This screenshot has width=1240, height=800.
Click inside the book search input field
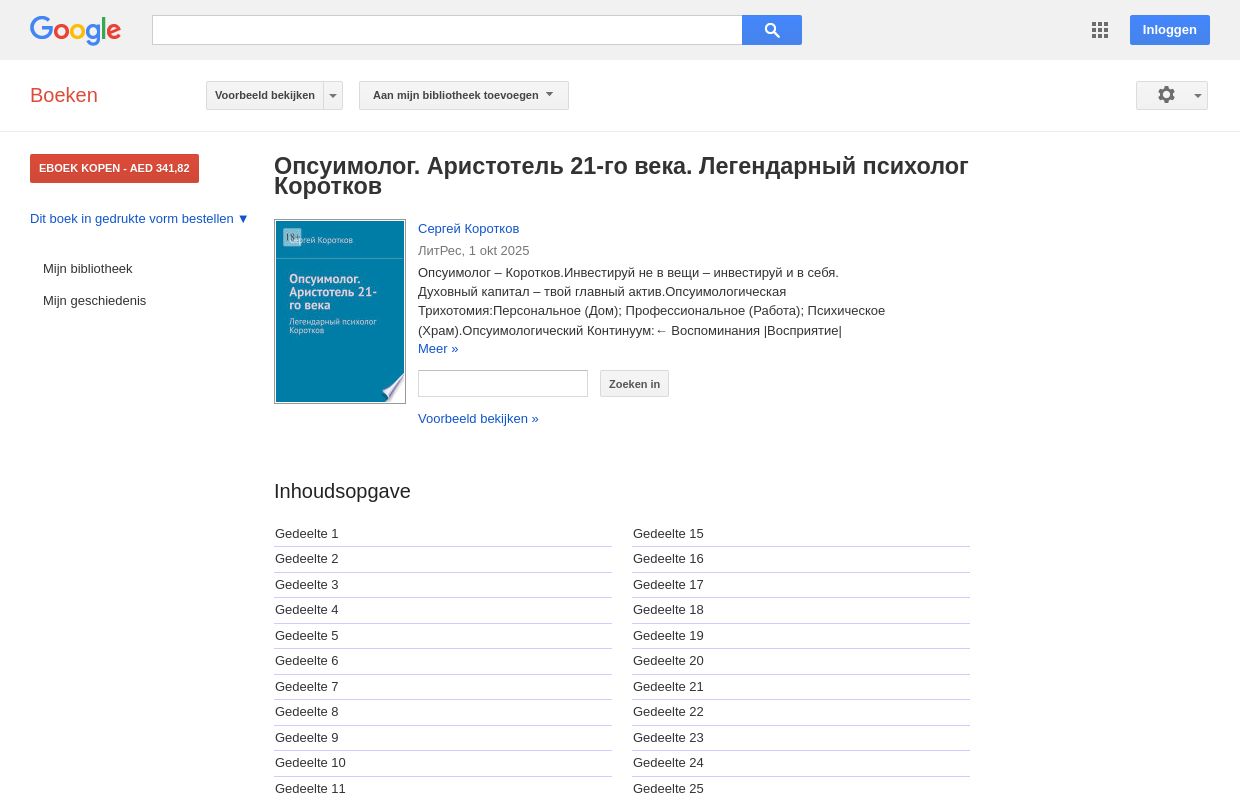point(503,383)
